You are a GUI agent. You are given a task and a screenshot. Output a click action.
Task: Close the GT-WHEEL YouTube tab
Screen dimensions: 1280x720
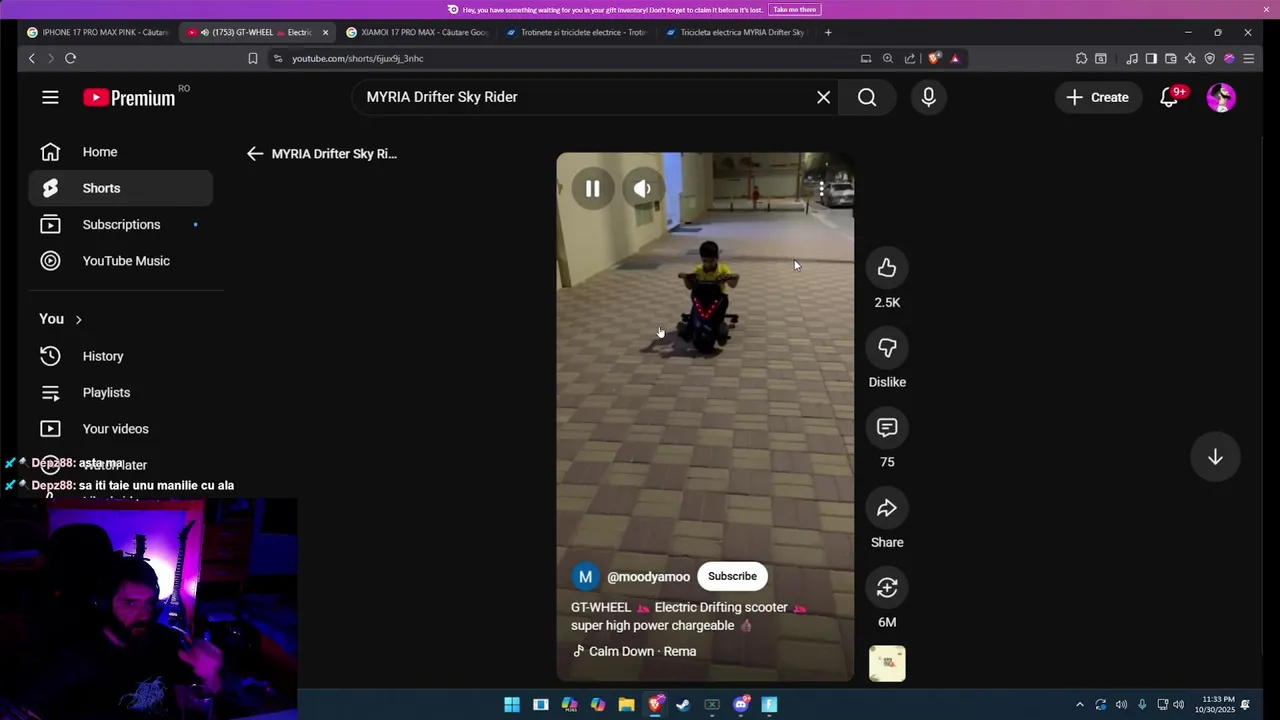pos(325,32)
